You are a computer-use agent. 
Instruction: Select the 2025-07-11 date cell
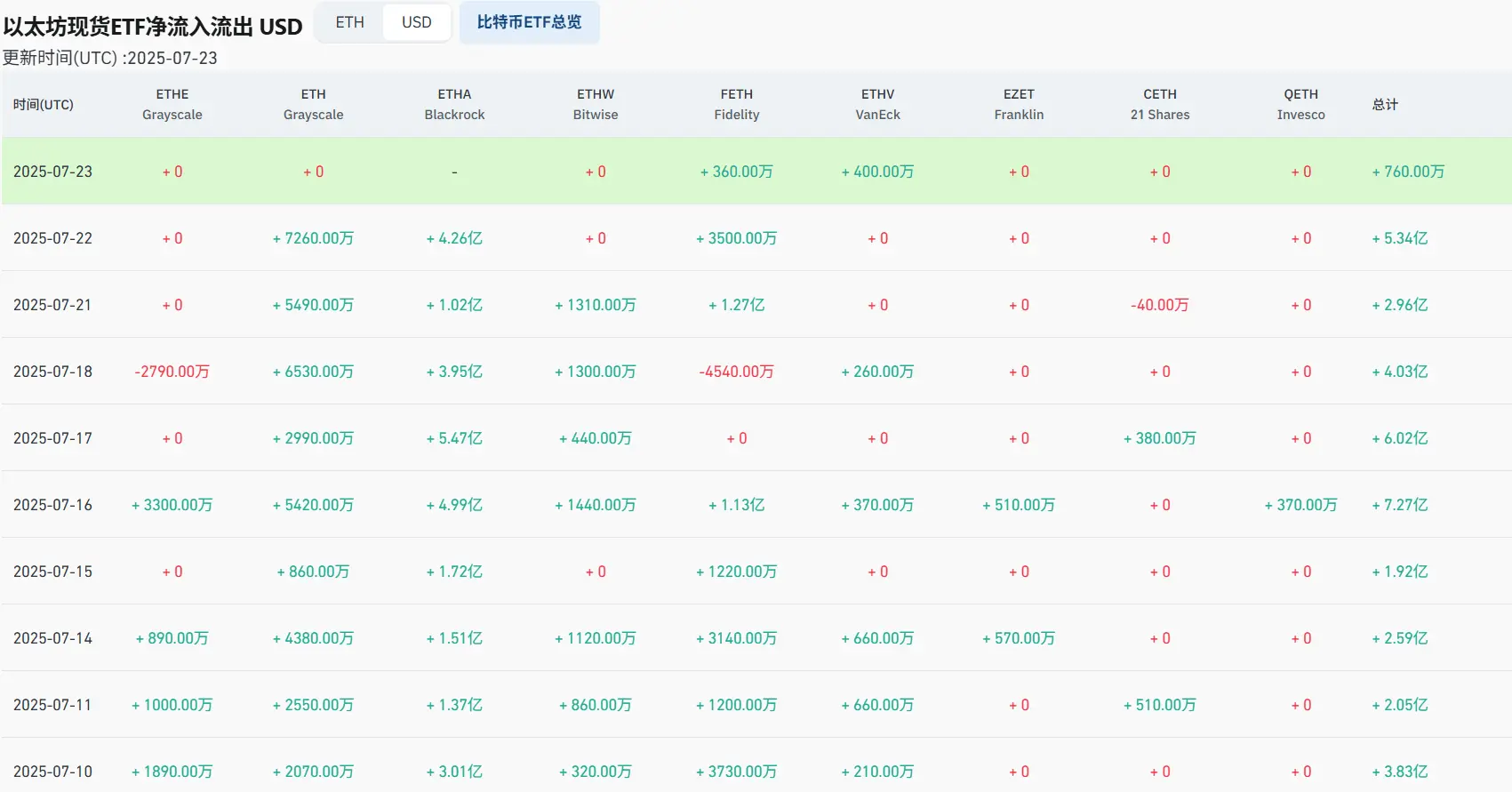[x=52, y=705]
